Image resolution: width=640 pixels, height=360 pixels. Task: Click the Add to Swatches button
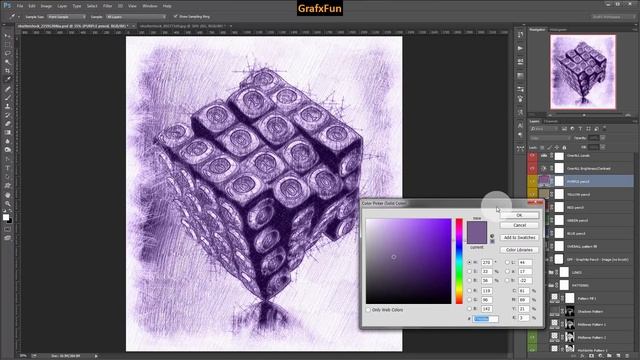pos(519,238)
